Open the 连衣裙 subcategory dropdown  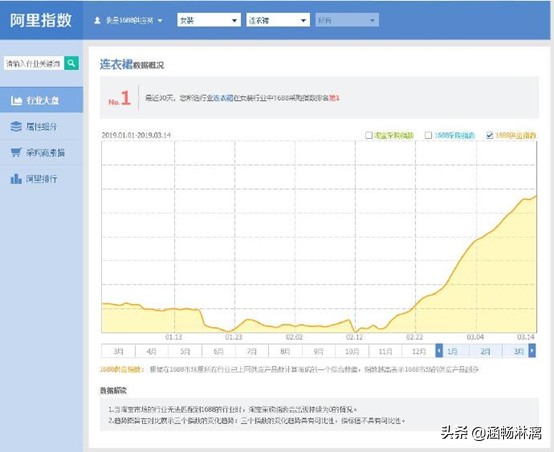(278, 20)
